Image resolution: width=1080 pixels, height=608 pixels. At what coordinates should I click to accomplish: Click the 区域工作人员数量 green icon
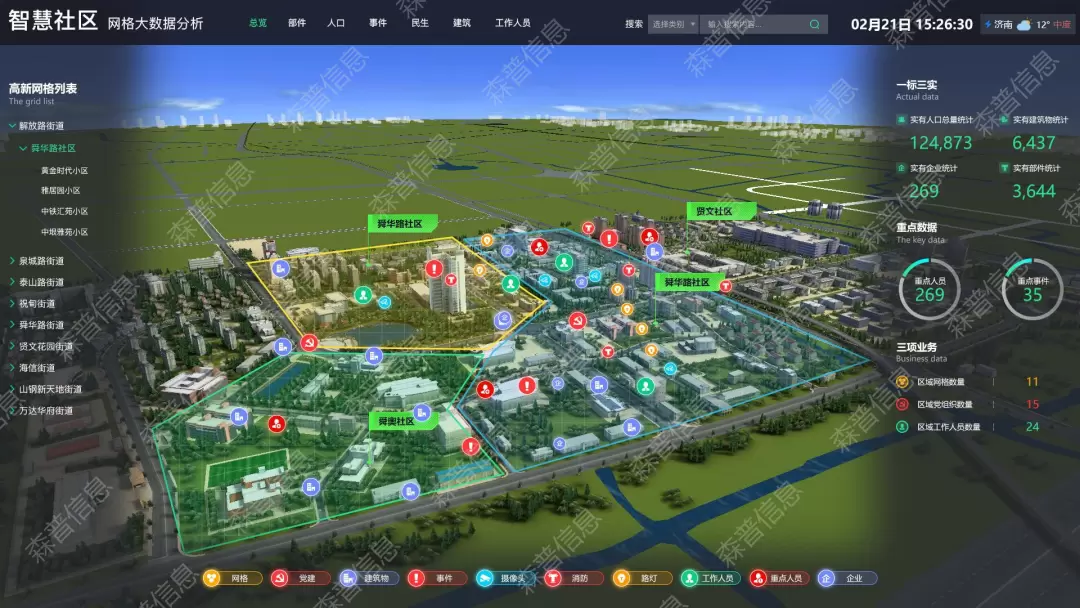904,427
